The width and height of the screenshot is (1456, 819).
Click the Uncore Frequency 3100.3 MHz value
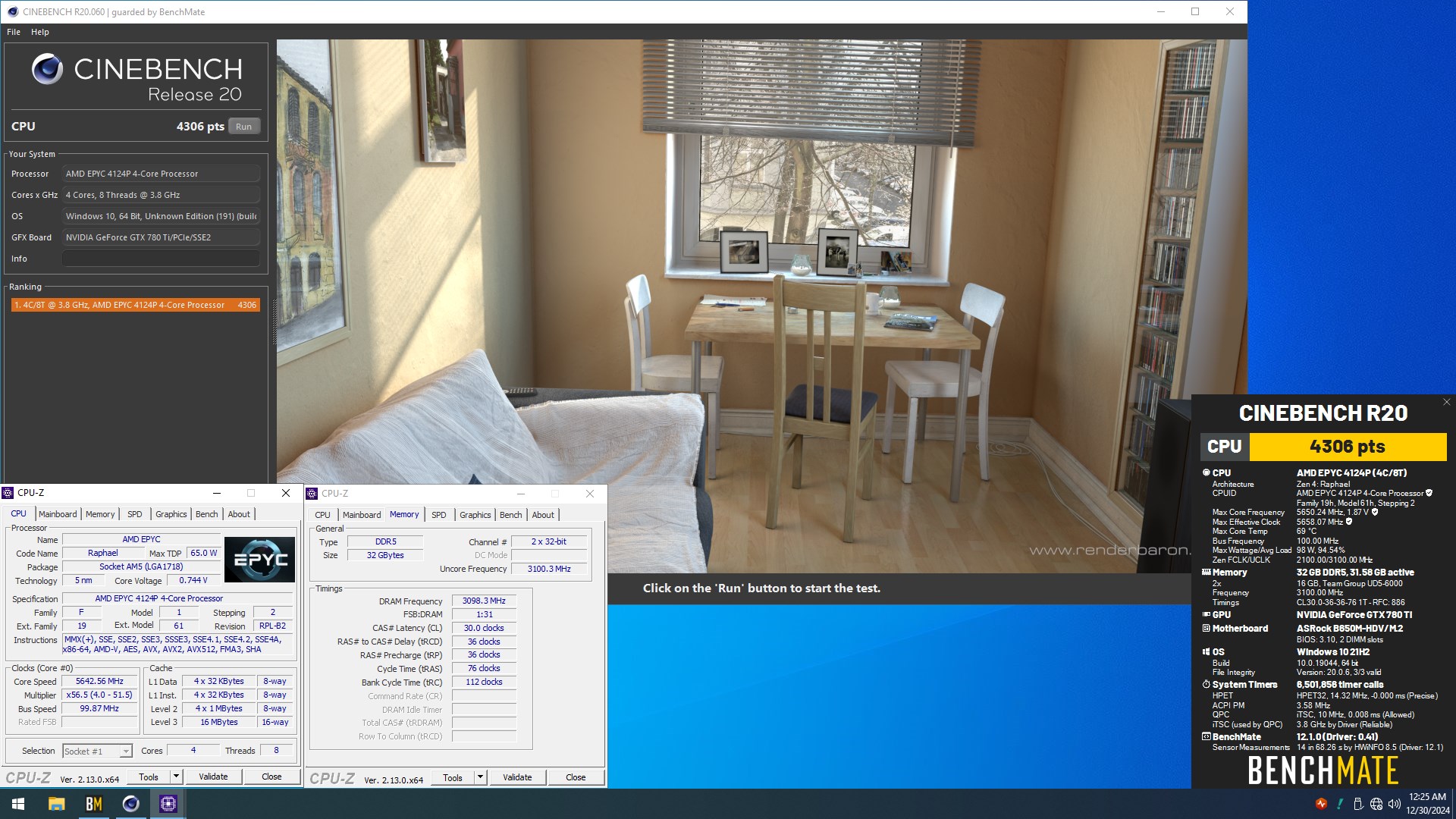point(549,569)
